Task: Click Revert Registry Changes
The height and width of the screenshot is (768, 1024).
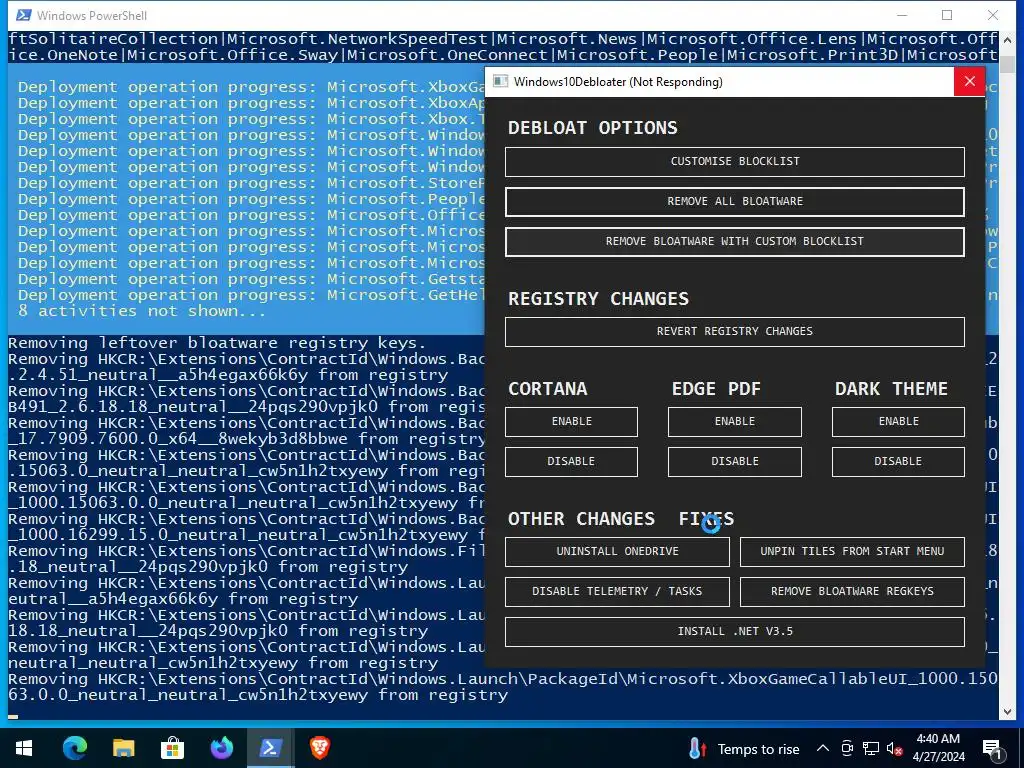Action: coord(735,332)
